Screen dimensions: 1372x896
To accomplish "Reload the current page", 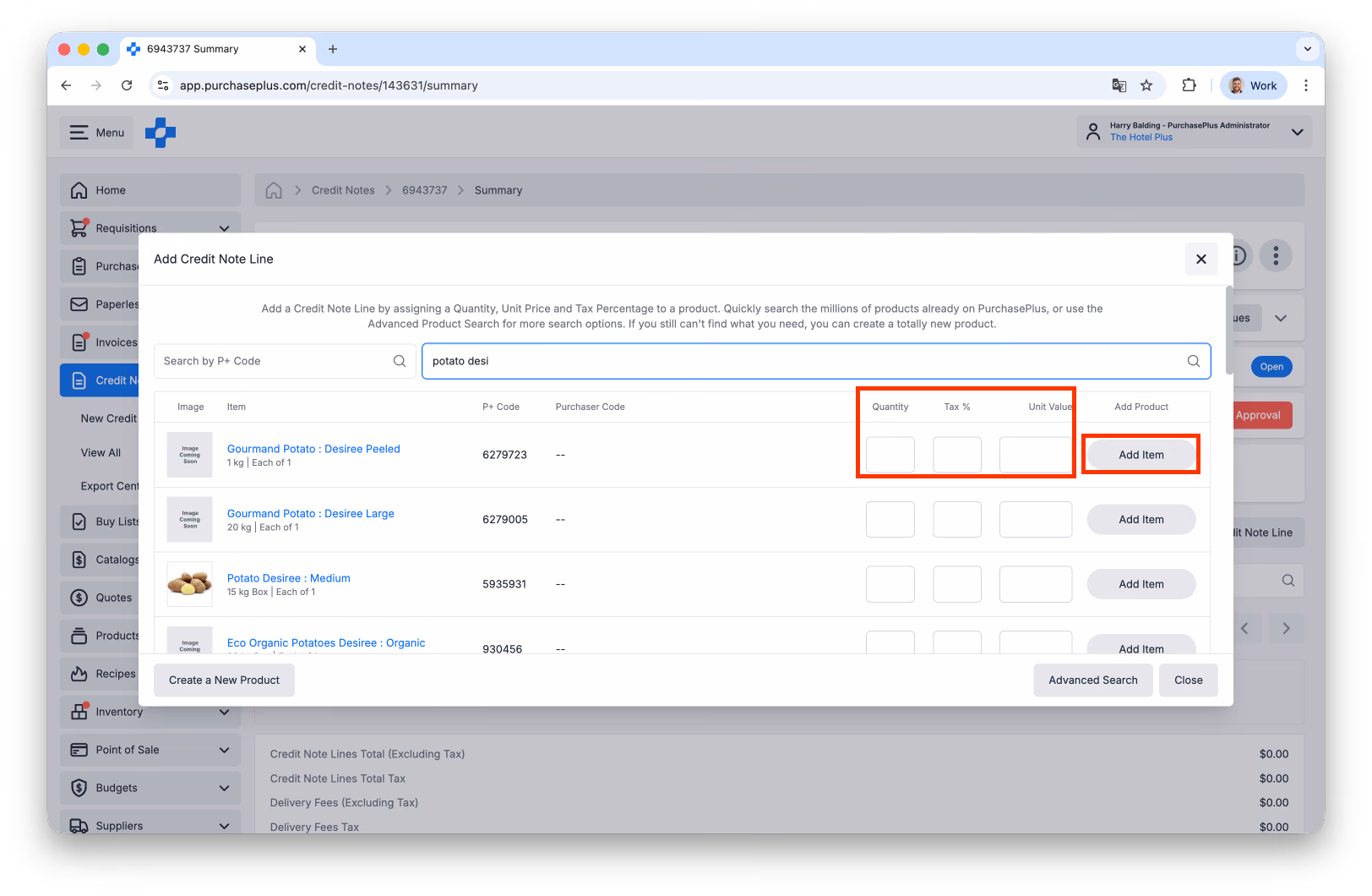I will click(x=127, y=85).
